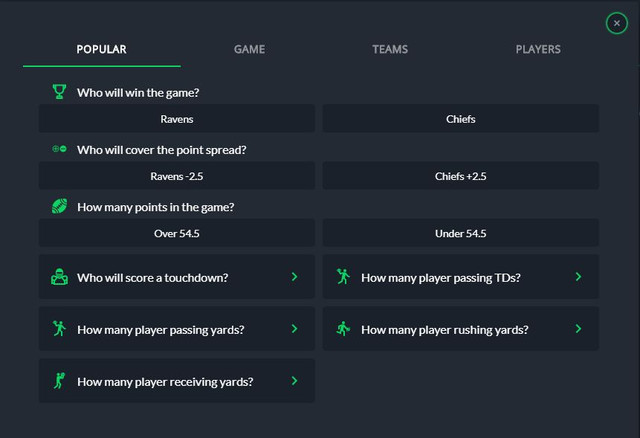Click the football icon for game points
The width and height of the screenshot is (640, 438).
59,206
